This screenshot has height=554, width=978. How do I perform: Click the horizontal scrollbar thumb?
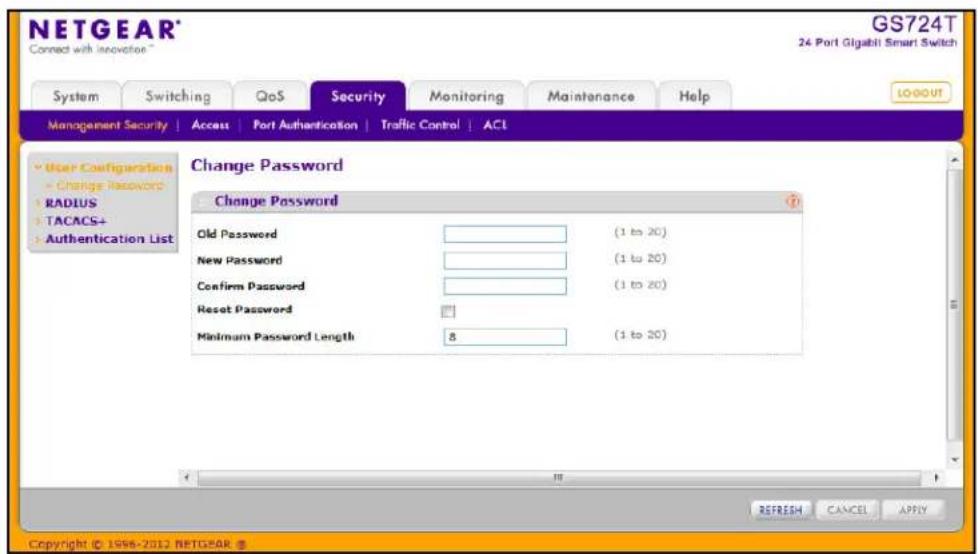point(559,478)
